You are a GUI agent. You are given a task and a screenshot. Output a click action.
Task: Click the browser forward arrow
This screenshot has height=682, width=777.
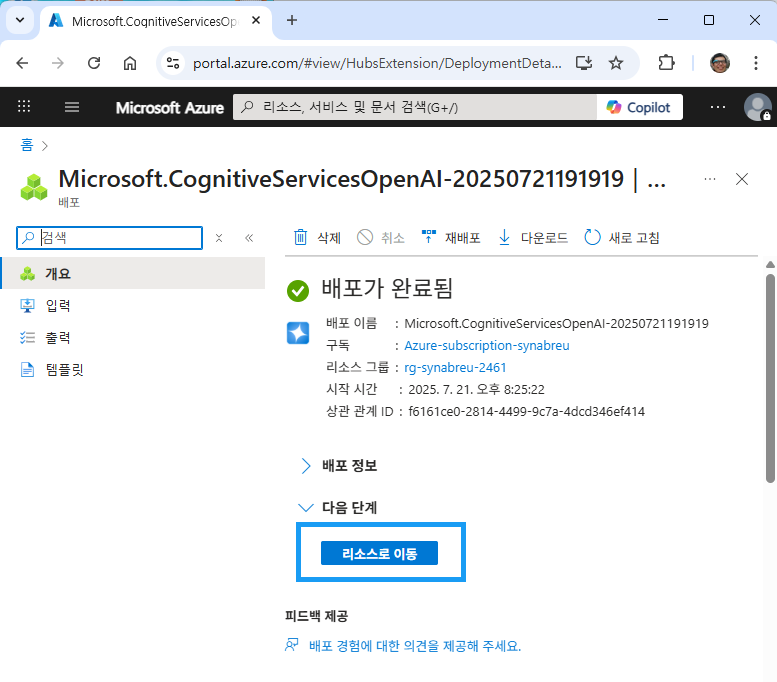58,63
